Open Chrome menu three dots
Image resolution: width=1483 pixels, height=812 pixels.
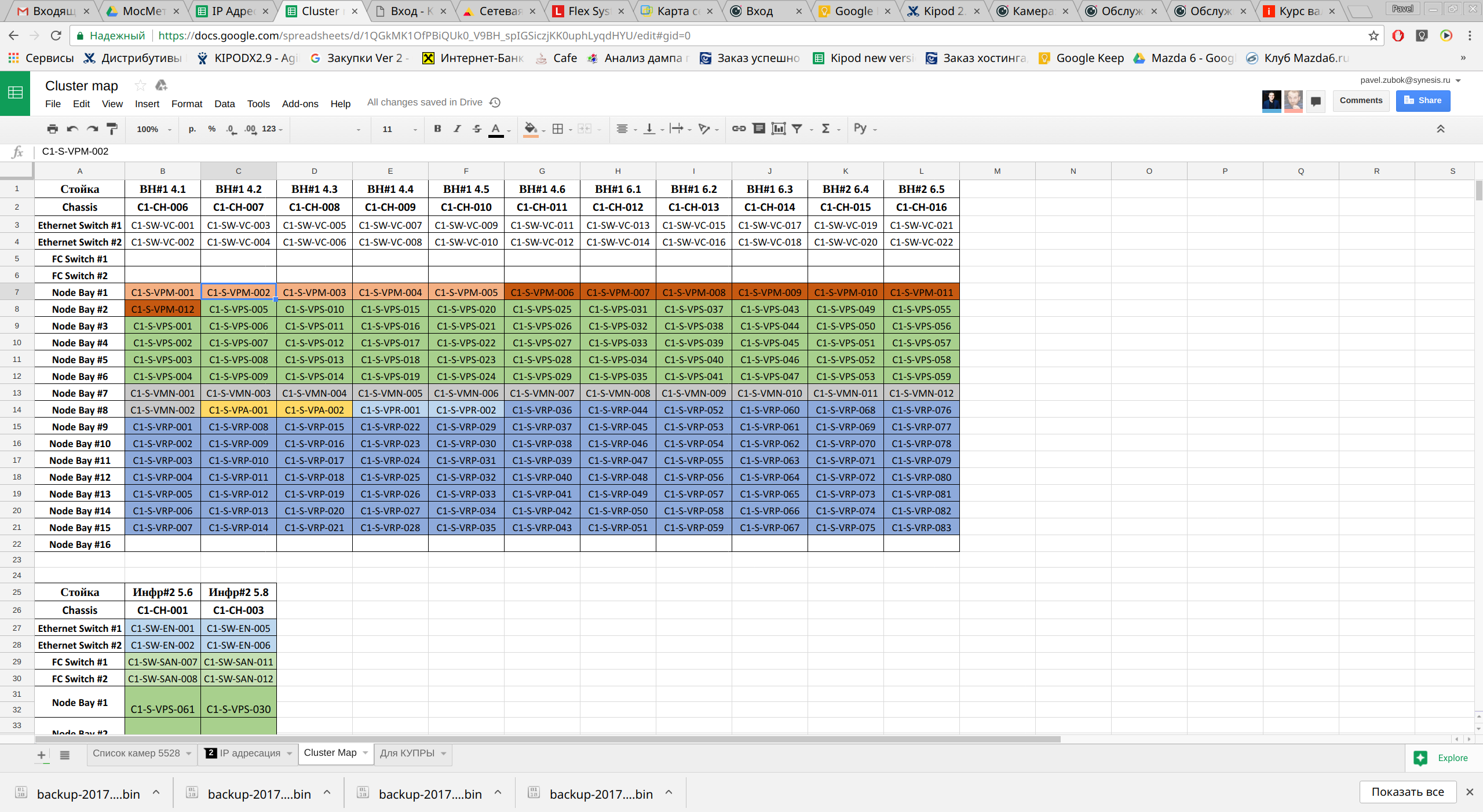pyautogui.click(x=1470, y=36)
